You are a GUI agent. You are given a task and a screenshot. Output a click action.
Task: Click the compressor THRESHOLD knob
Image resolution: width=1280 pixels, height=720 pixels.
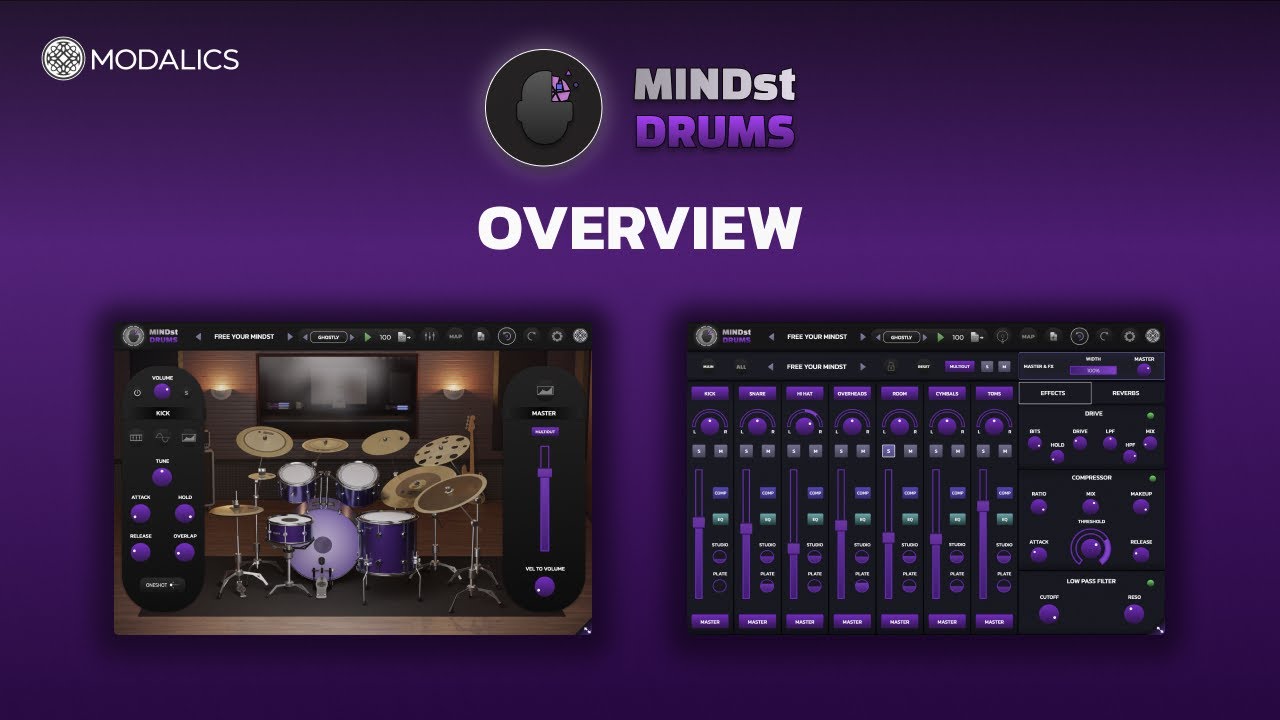pyautogui.click(x=1092, y=547)
